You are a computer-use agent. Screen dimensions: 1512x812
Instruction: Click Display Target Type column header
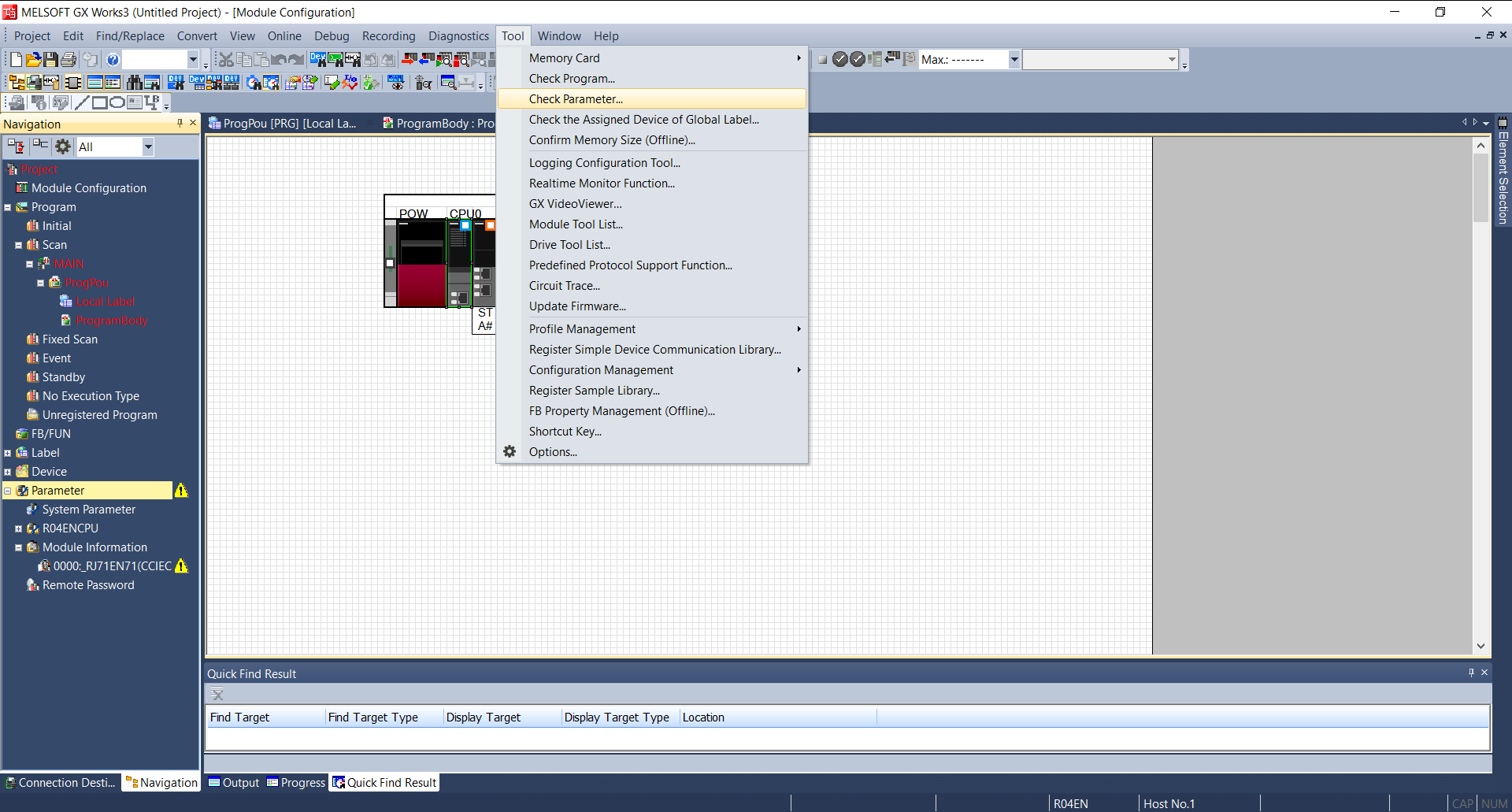[621, 717]
